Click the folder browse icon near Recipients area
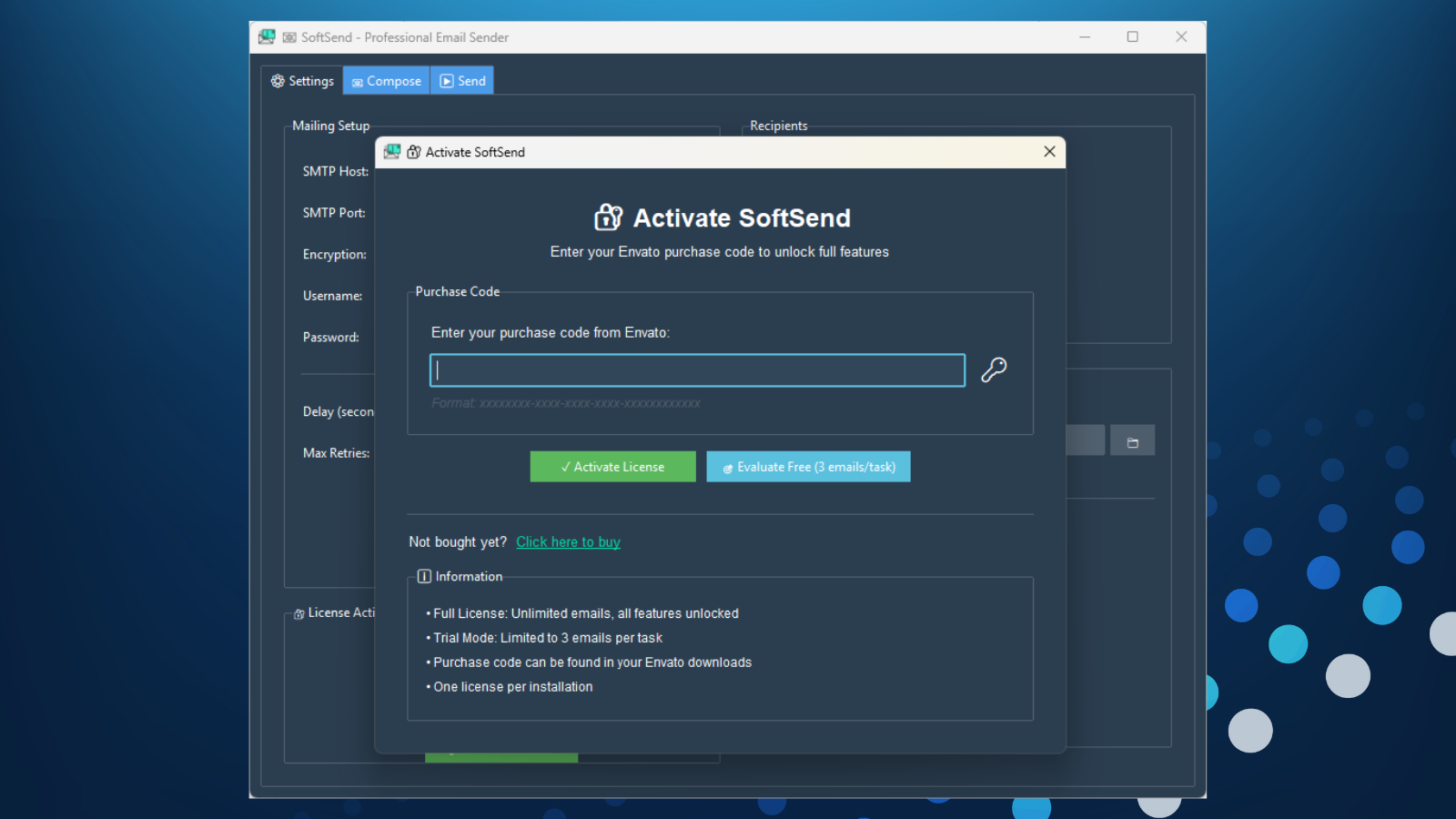Screen dimensions: 1456x819 (1132, 440)
